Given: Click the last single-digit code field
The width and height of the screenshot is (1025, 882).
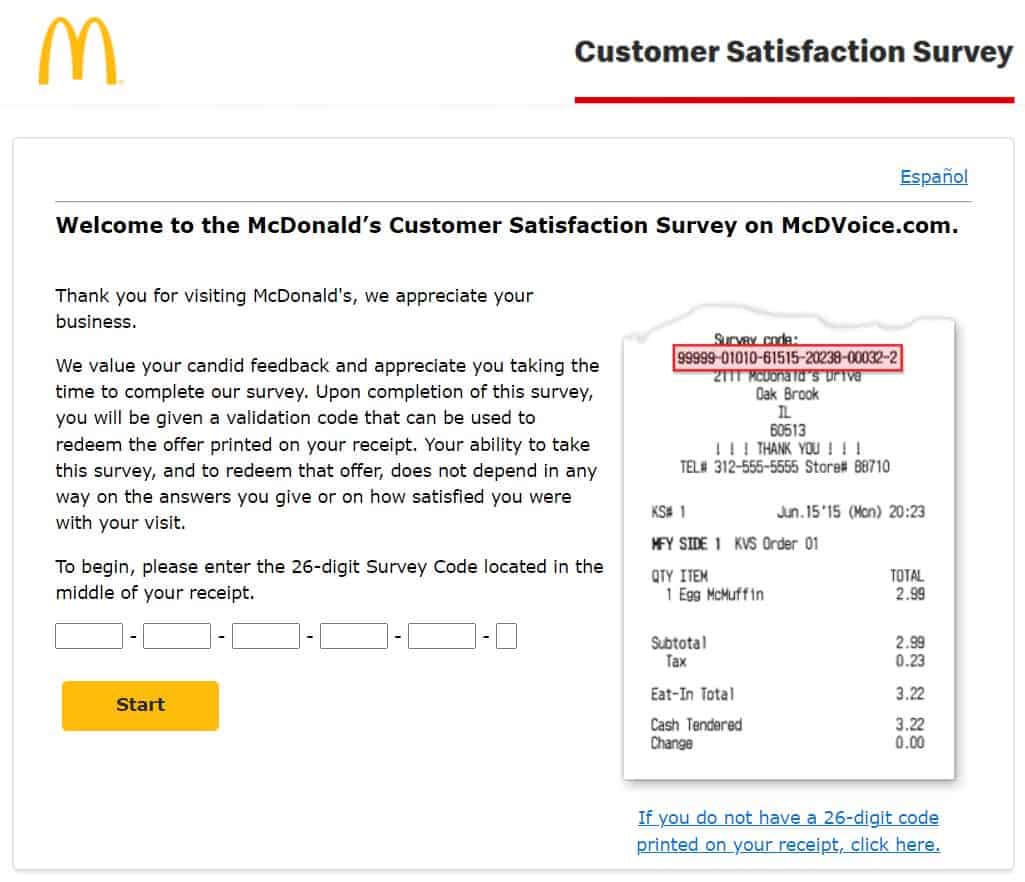Looking at the screenshot, I should pyautogui.click(x=506, y=636).
